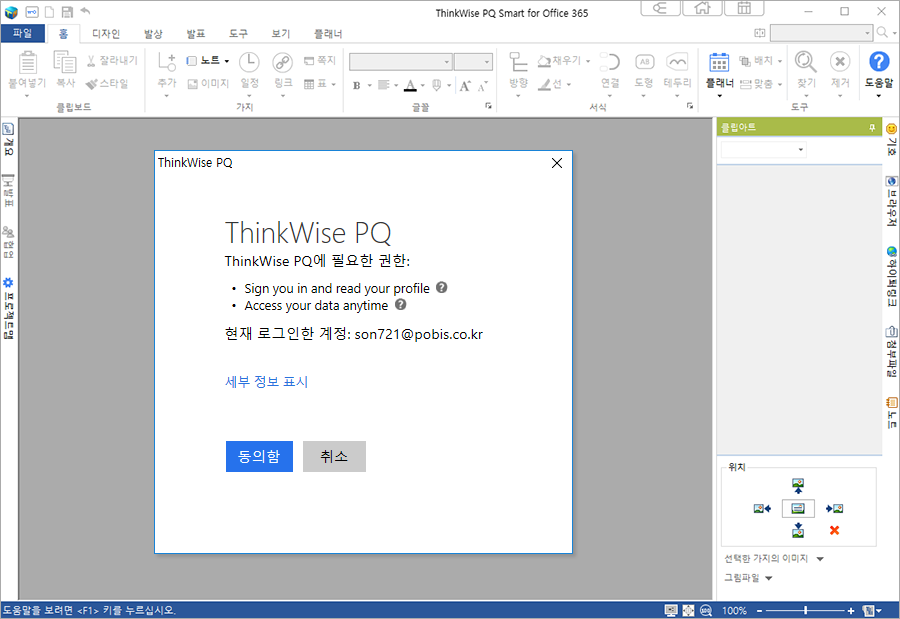Image resolution: width=900 pixels, height=619 pixels.
Task: Click the 연결 connection icon
Action: coord(610,62)
